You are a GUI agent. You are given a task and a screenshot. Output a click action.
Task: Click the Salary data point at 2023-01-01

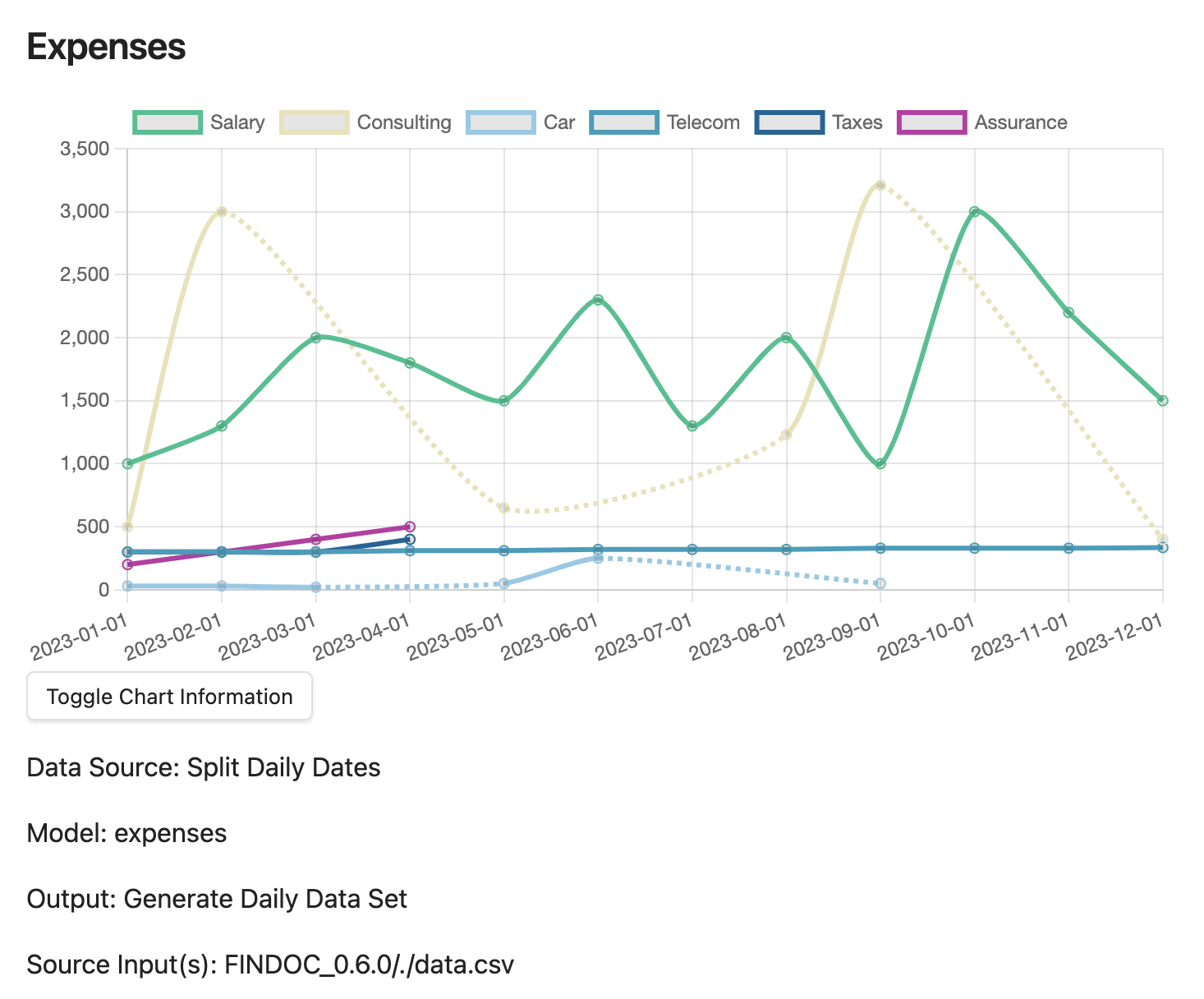pos(127,463)
